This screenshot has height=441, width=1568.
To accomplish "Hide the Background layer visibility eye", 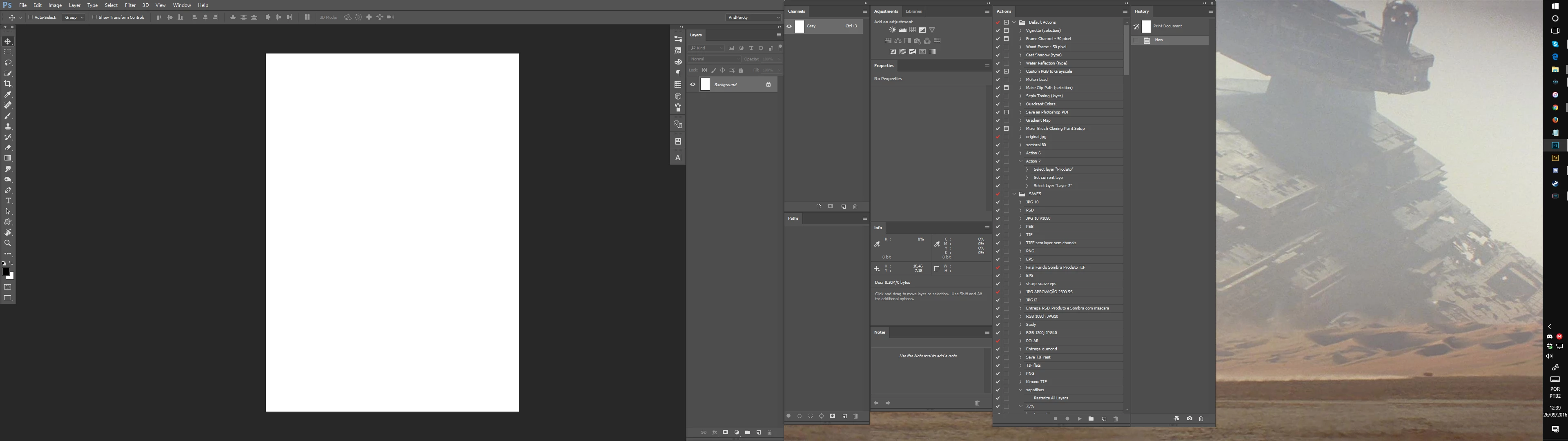I will pyautogui.click(x=693, y=85).
